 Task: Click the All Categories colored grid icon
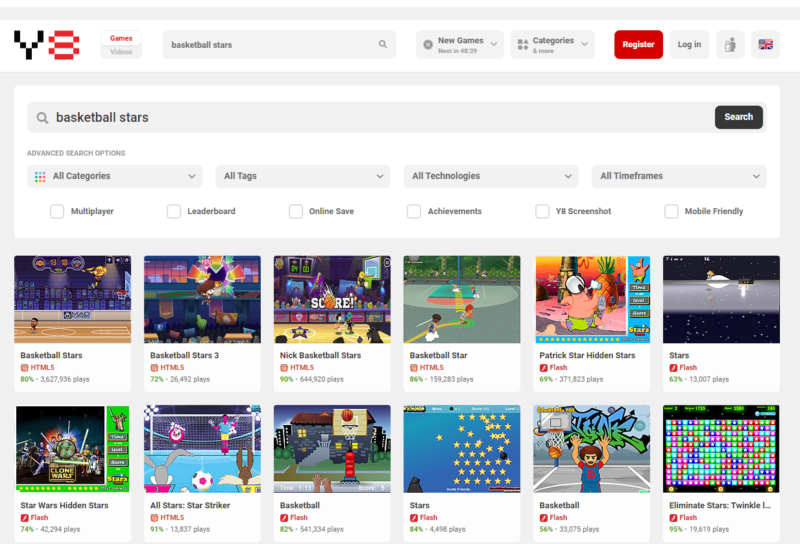click(x=40, y=177)
